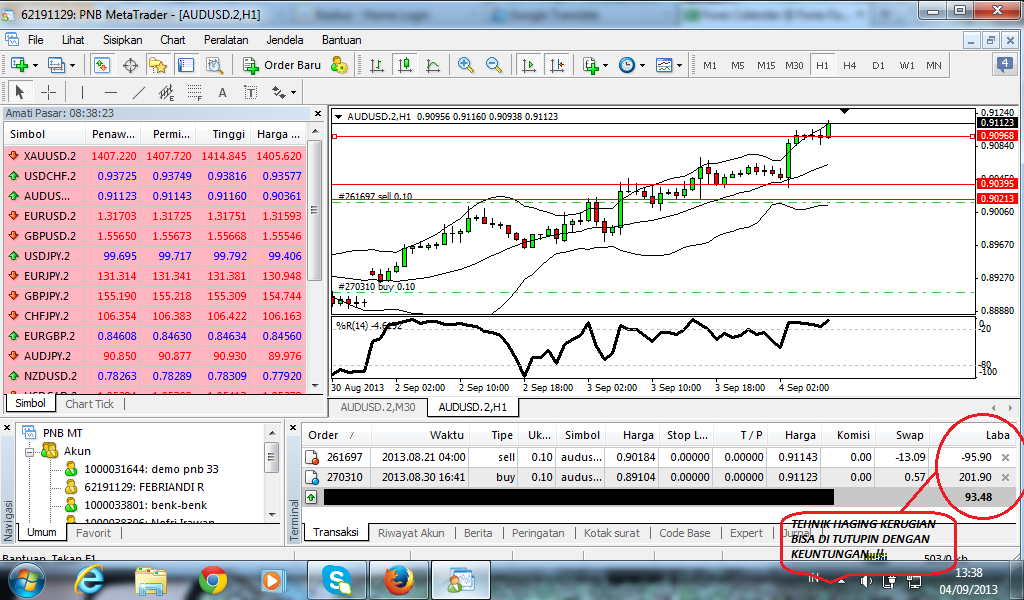The height and width of the screenshot is (600, 1024).
Task: Select Fibonacci retracement tool
Action: (x=195, y=92)
